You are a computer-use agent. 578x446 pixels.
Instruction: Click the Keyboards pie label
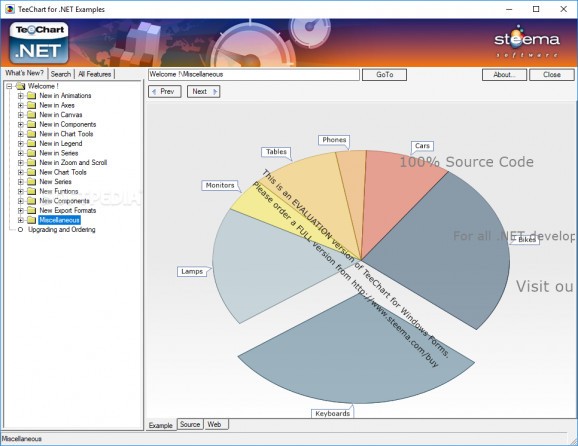tap(332, 414)
